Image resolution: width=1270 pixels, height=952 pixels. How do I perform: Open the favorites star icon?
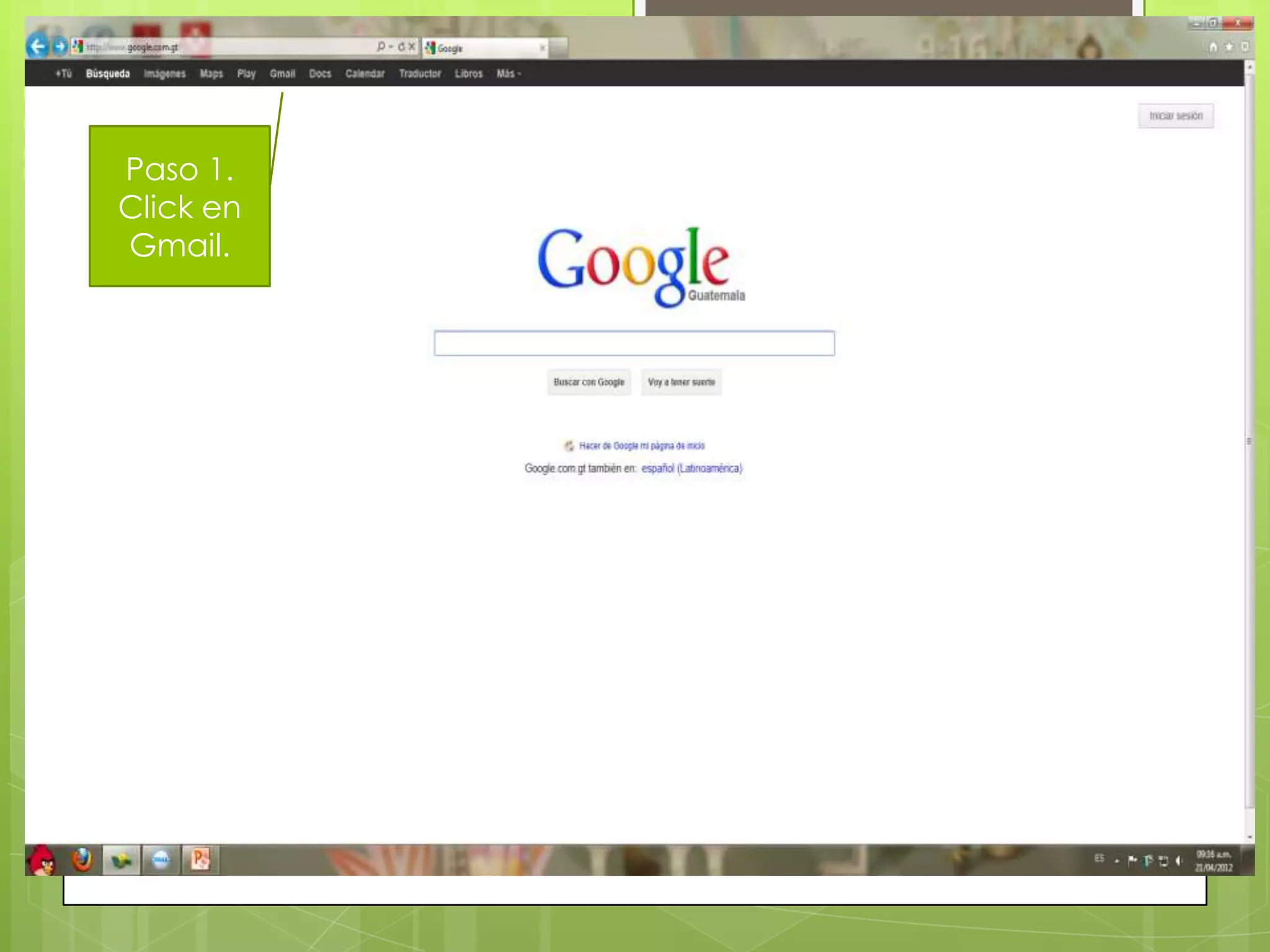pyautogui.click(x=1229, y=47)
